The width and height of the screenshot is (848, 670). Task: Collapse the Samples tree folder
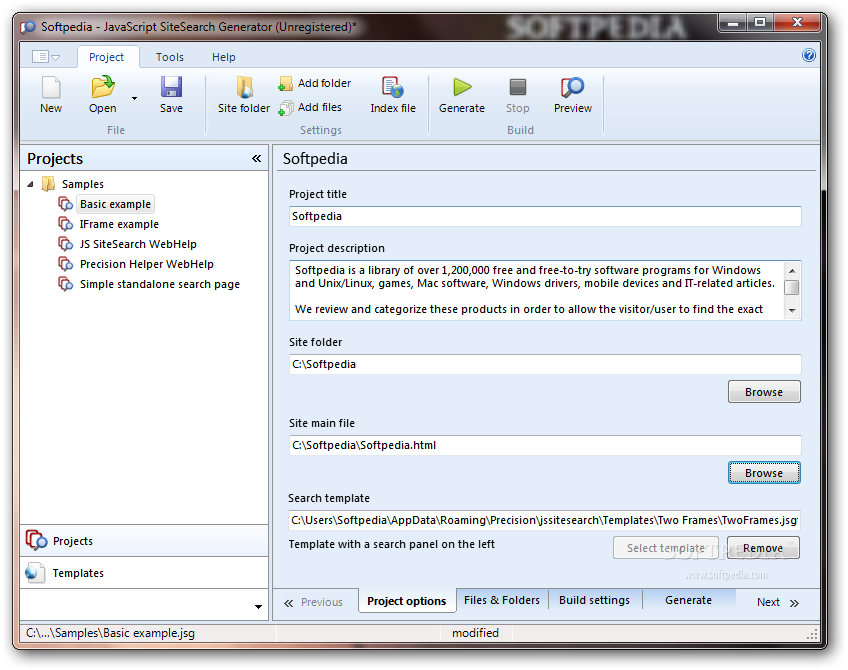coord(30,184)
